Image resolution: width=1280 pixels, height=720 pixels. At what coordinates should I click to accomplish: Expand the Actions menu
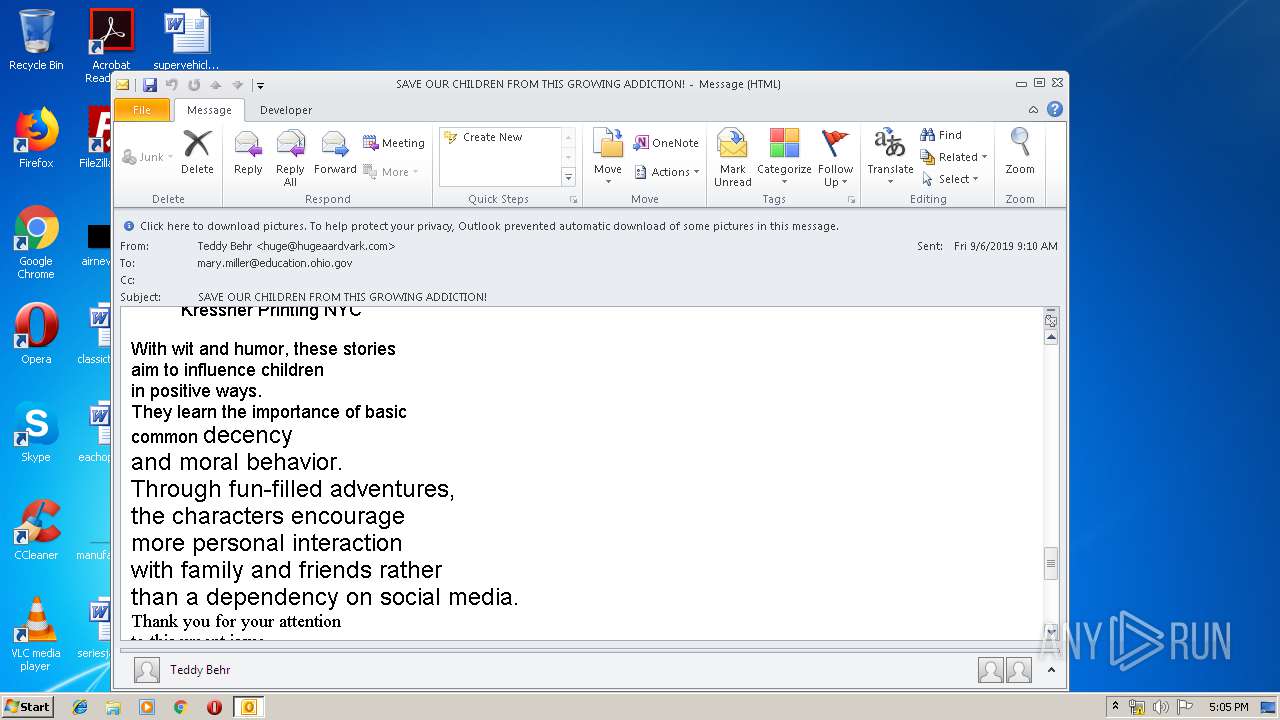pyautogui.click(x=667, y=172)
